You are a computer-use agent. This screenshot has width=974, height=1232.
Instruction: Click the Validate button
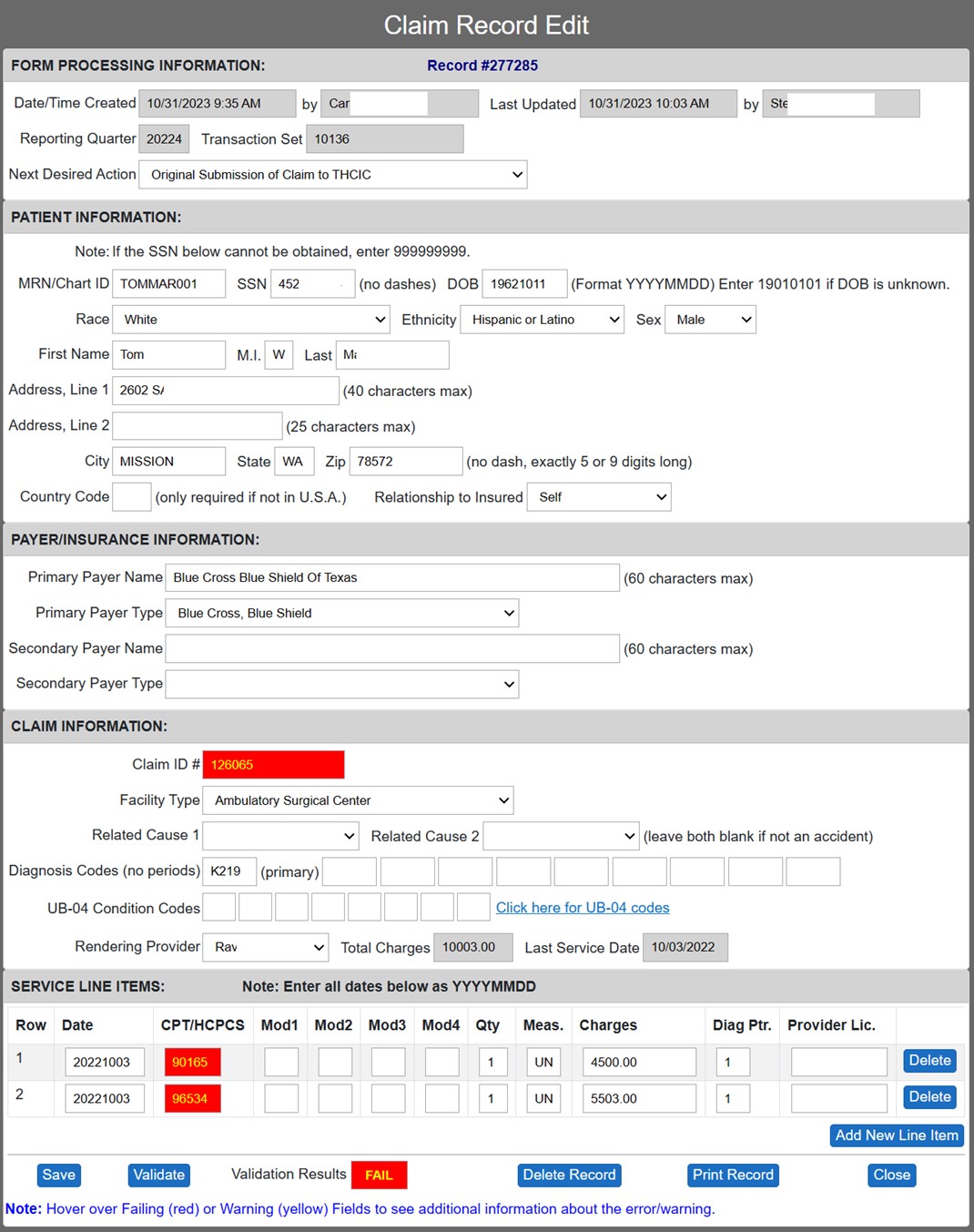159,1175
